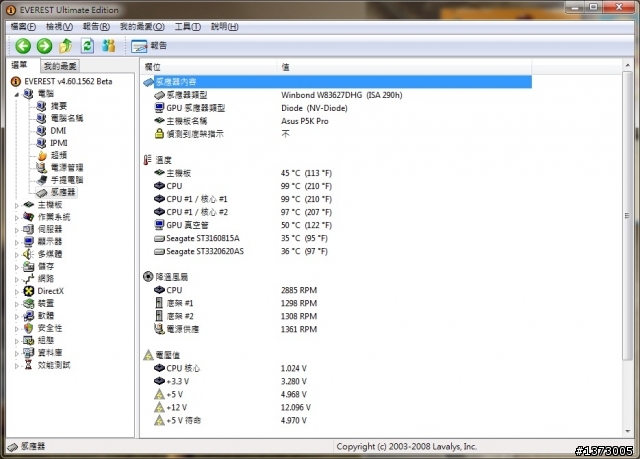
Task: Select the DMI tree item icon
Action: (41, 131)
